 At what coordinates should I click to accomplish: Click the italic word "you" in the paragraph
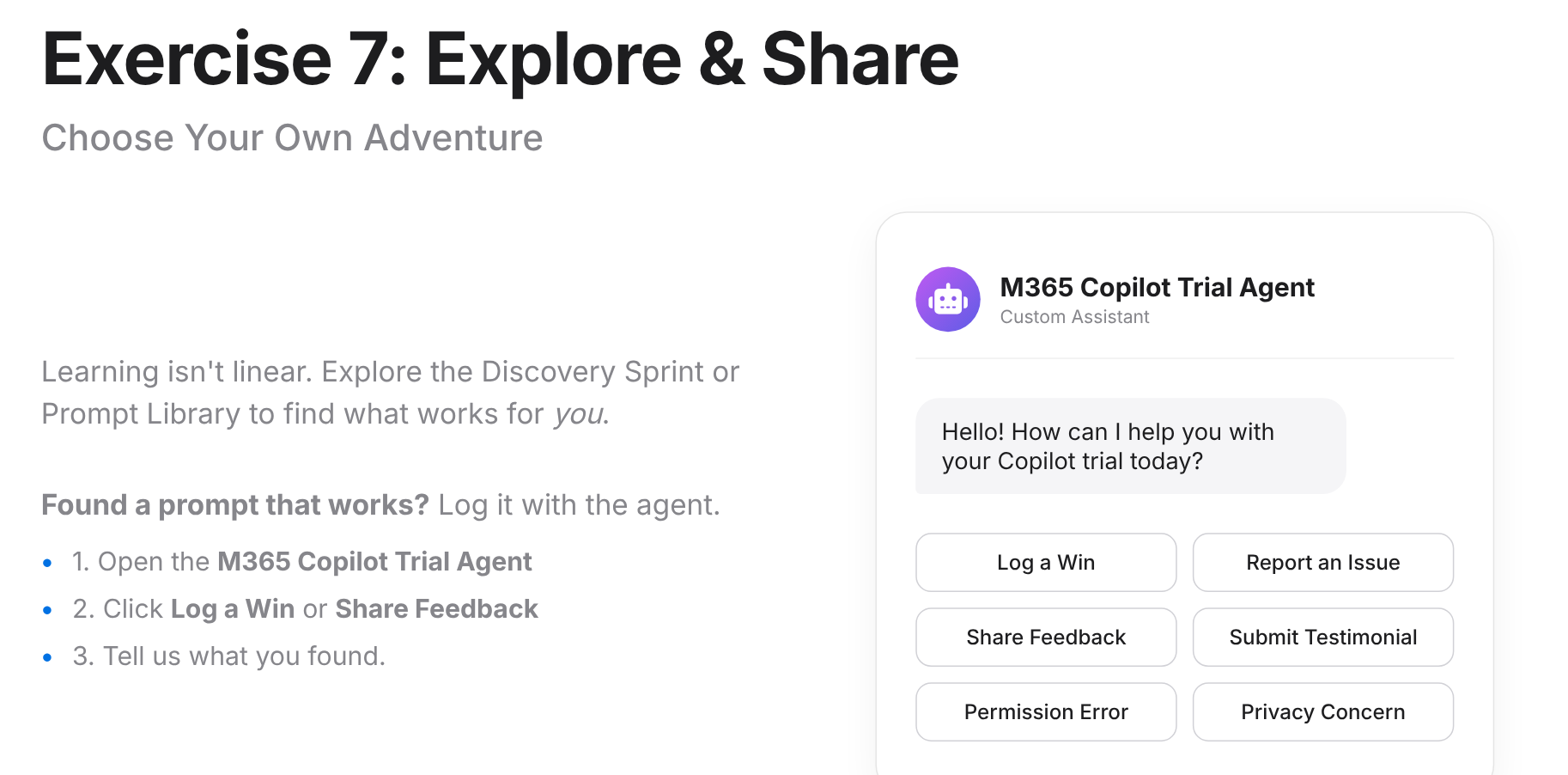coord(579,415)
